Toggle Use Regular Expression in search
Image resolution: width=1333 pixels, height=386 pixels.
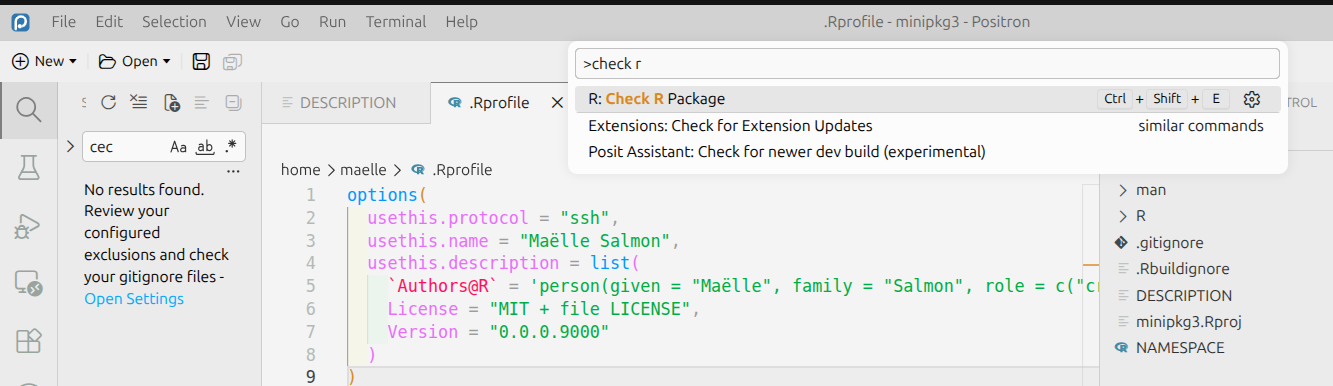(231, 147)
